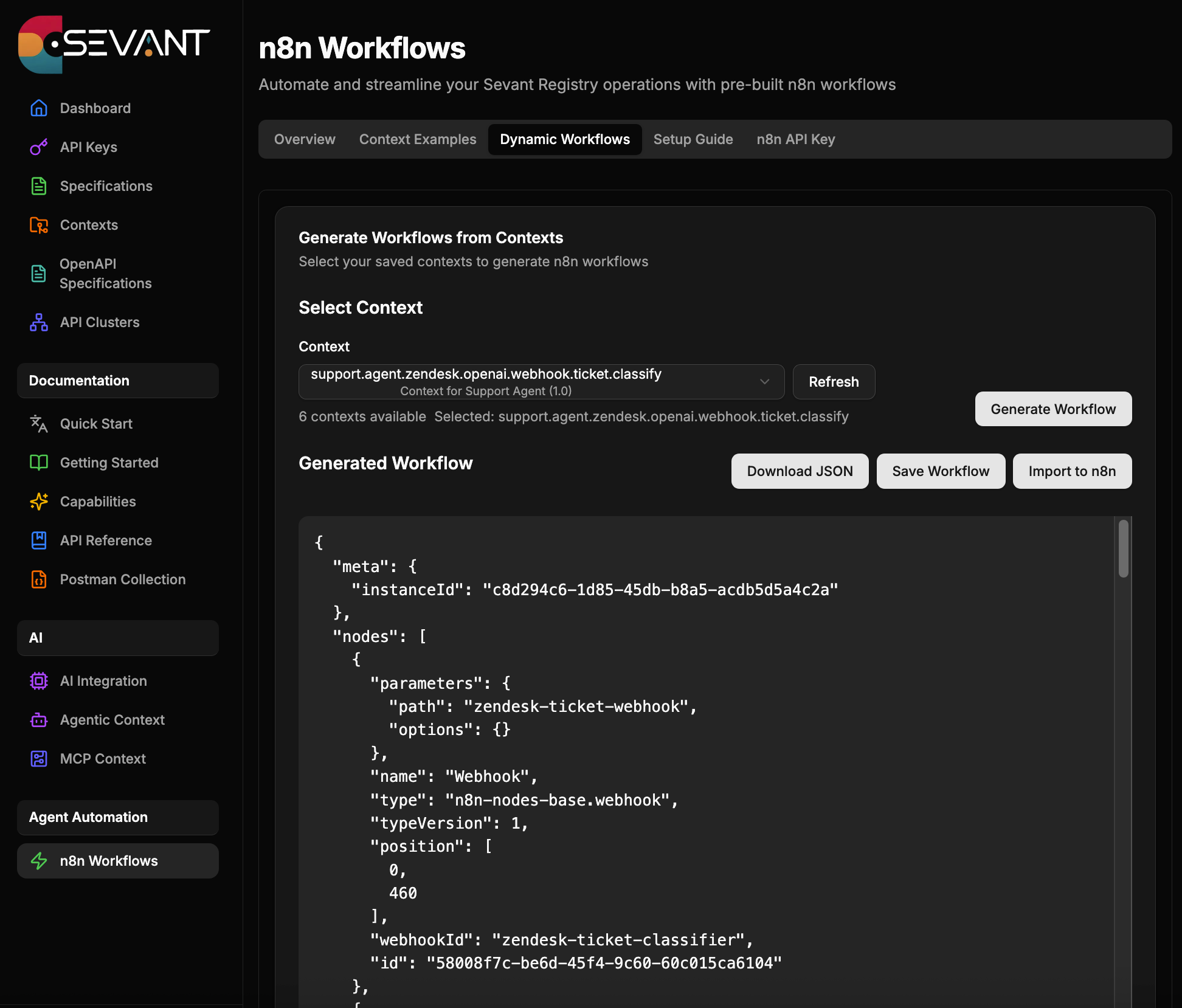
Task: Select the Contexts sidebar icon
Action: point(38,225)
